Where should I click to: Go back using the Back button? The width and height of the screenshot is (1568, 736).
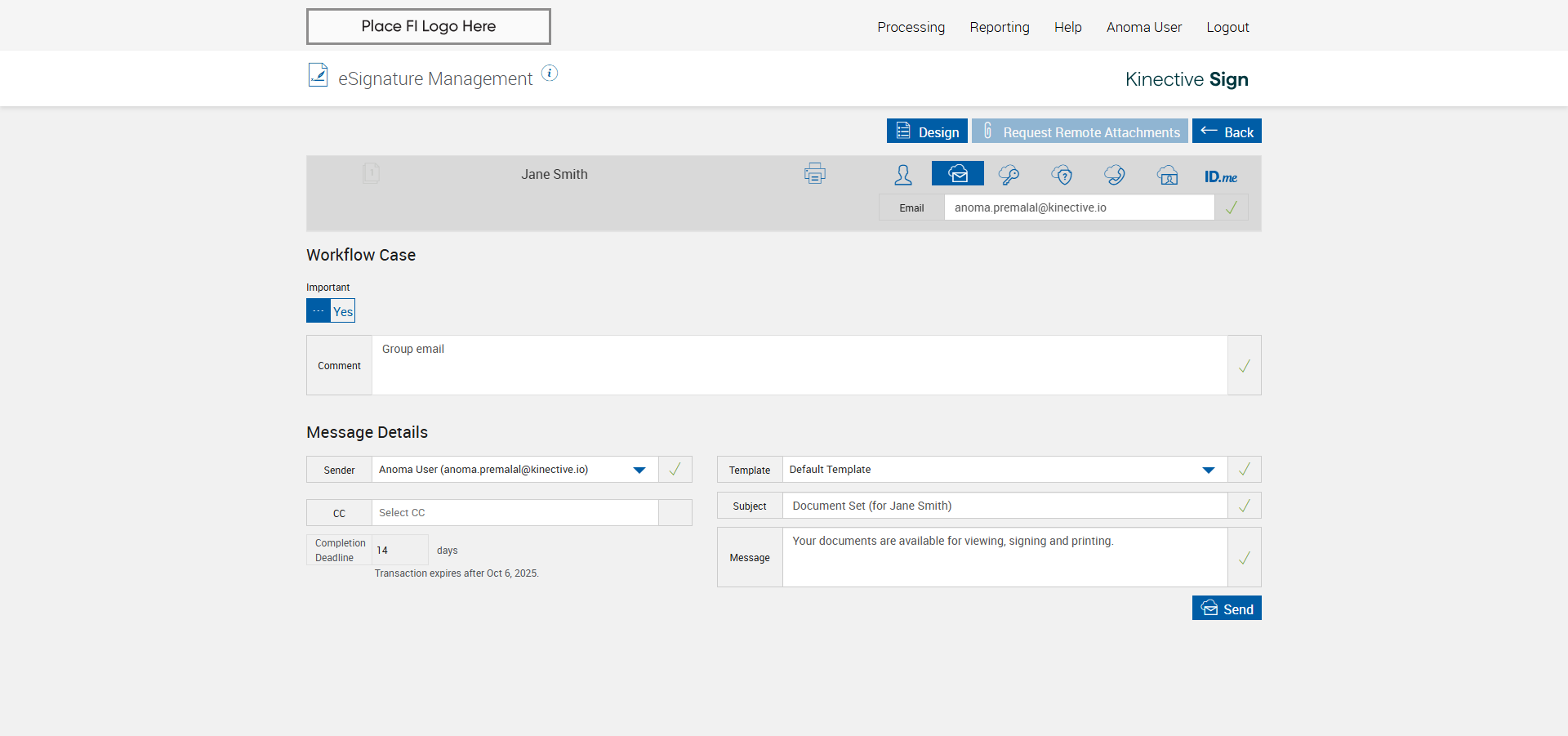(1227, 132)
